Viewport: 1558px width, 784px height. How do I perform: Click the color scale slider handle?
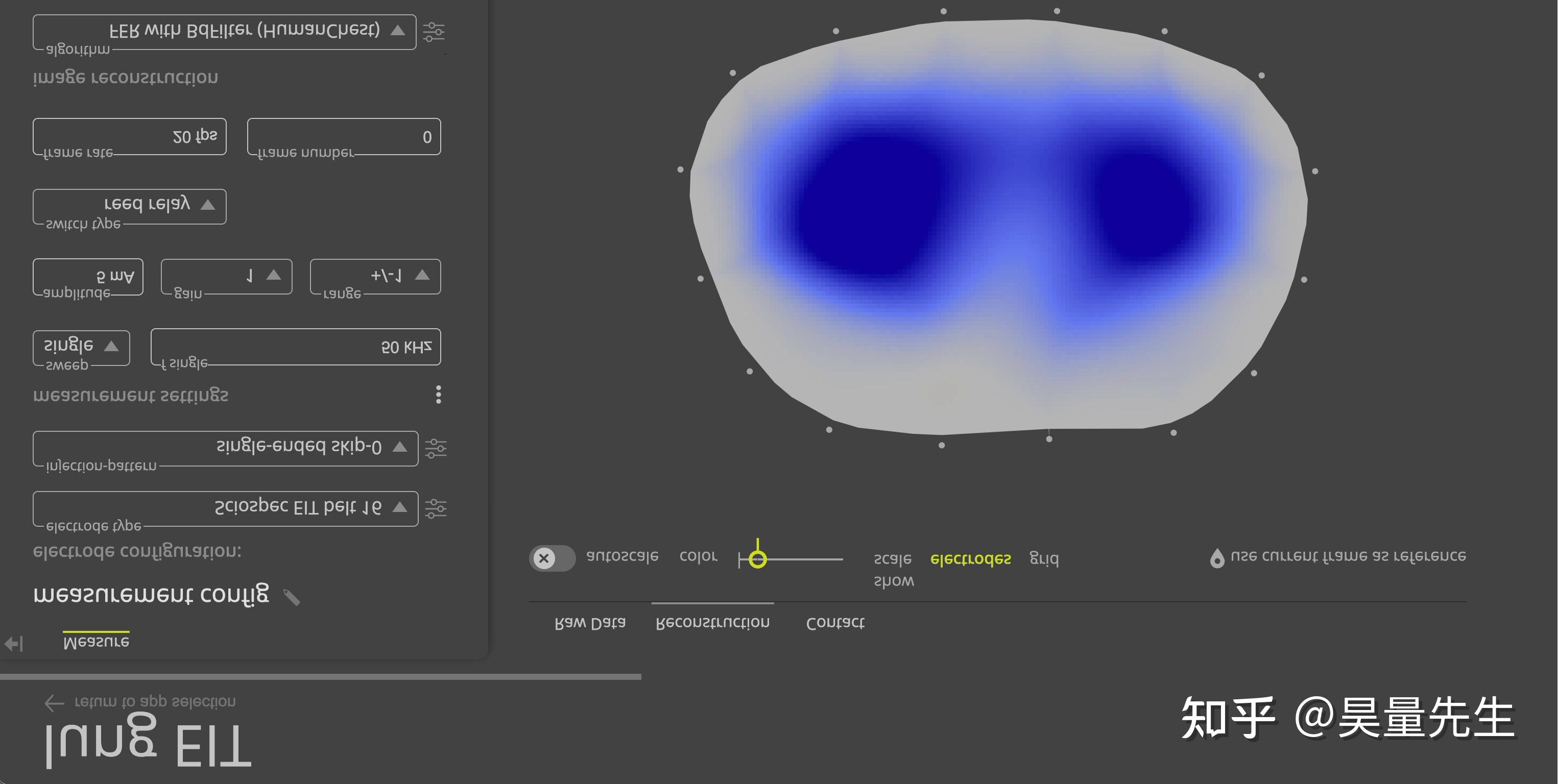point(757,559)
